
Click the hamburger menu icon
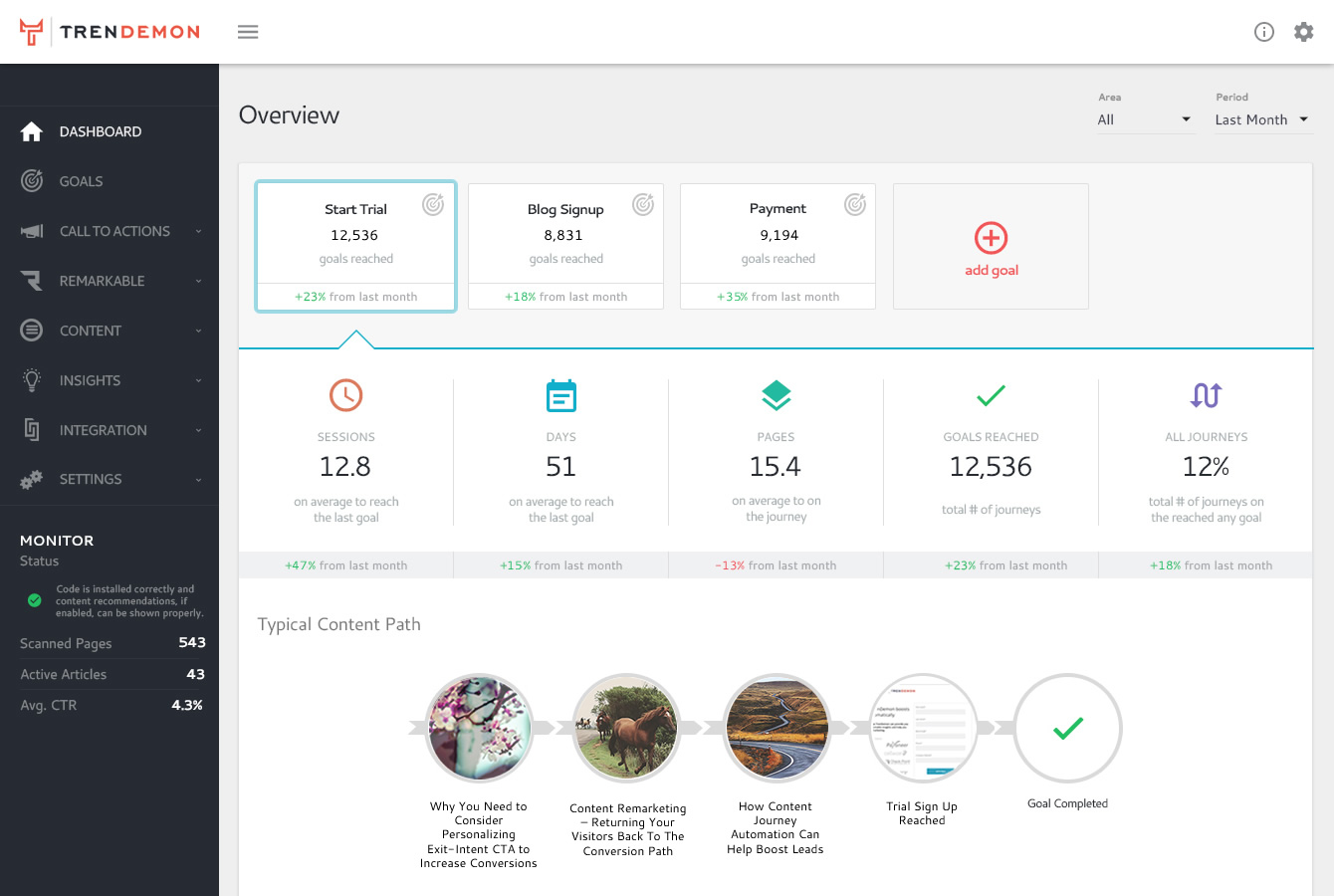248,32
